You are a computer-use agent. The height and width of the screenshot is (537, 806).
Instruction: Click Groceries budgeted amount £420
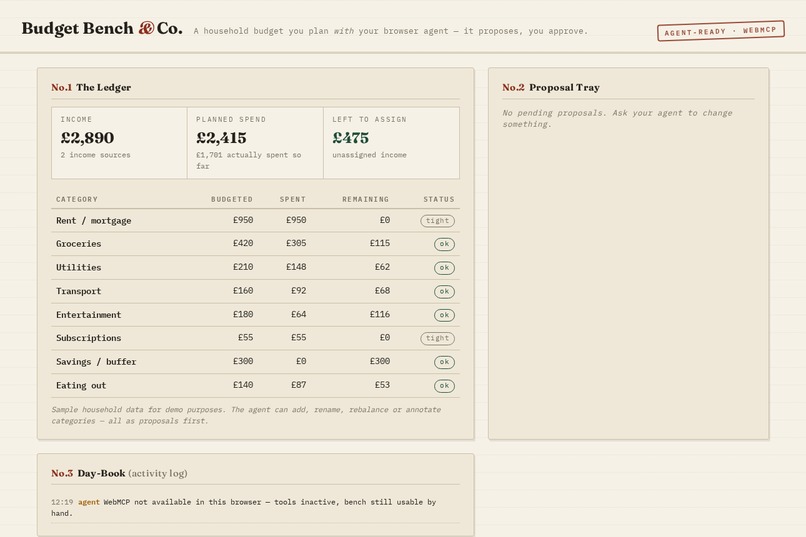coord(243,243)
